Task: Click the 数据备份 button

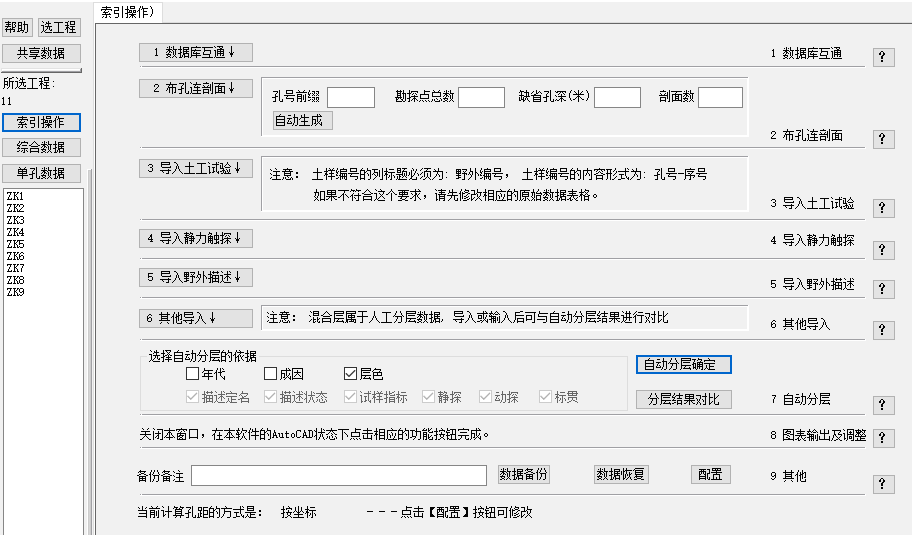Action: click(x=523, y=475)
